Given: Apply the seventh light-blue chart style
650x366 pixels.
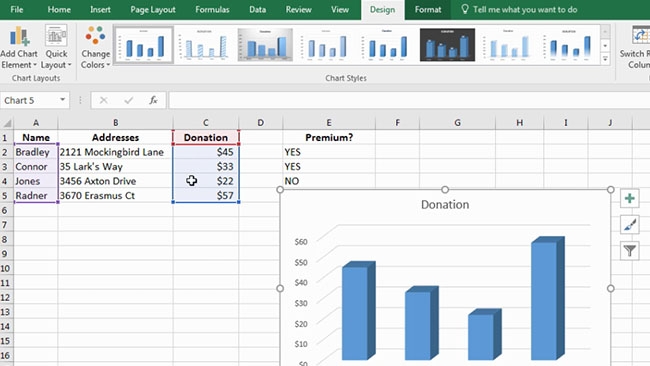Looking at the screenshot, I should pyautogui.click(x=508, y=45).
